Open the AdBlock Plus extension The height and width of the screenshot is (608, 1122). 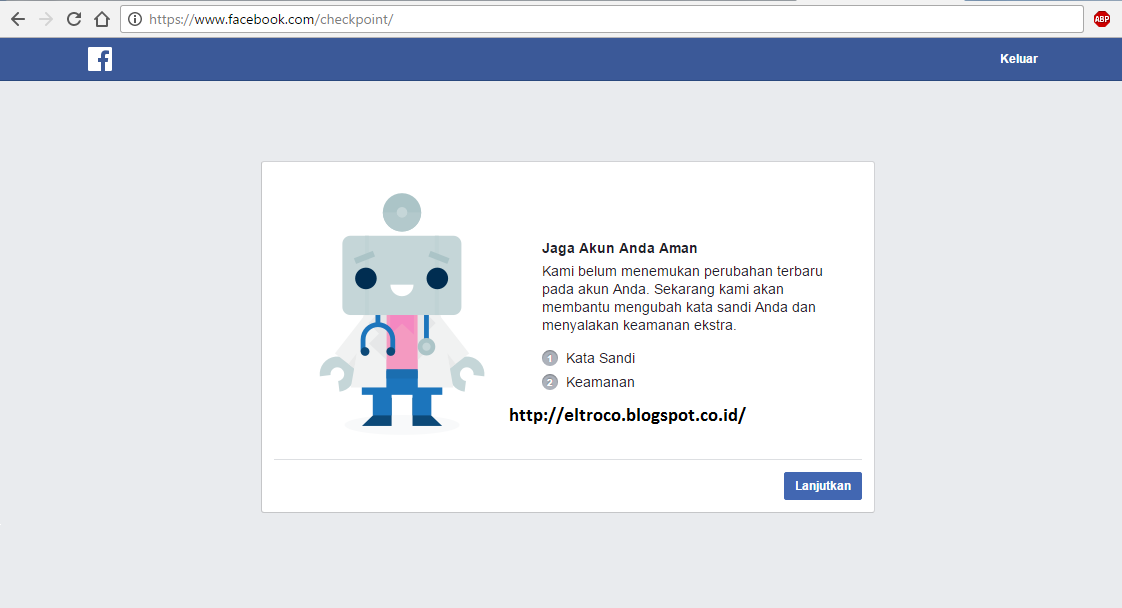[x=1102, y=19]
